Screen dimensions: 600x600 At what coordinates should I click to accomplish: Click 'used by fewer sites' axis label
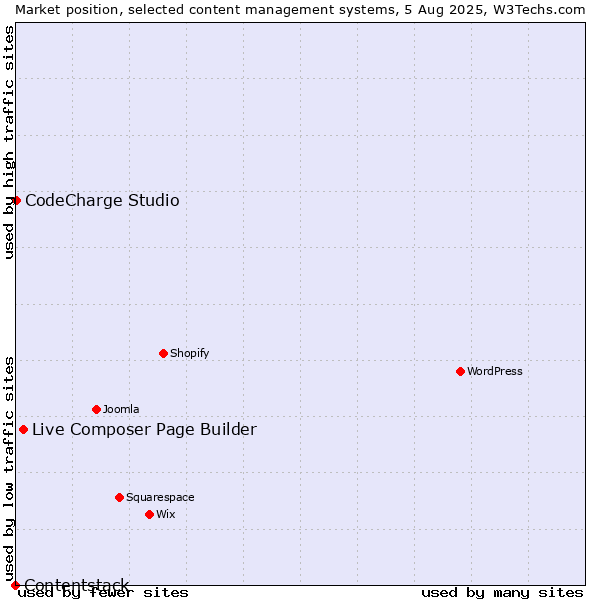[x=103, y=593]
